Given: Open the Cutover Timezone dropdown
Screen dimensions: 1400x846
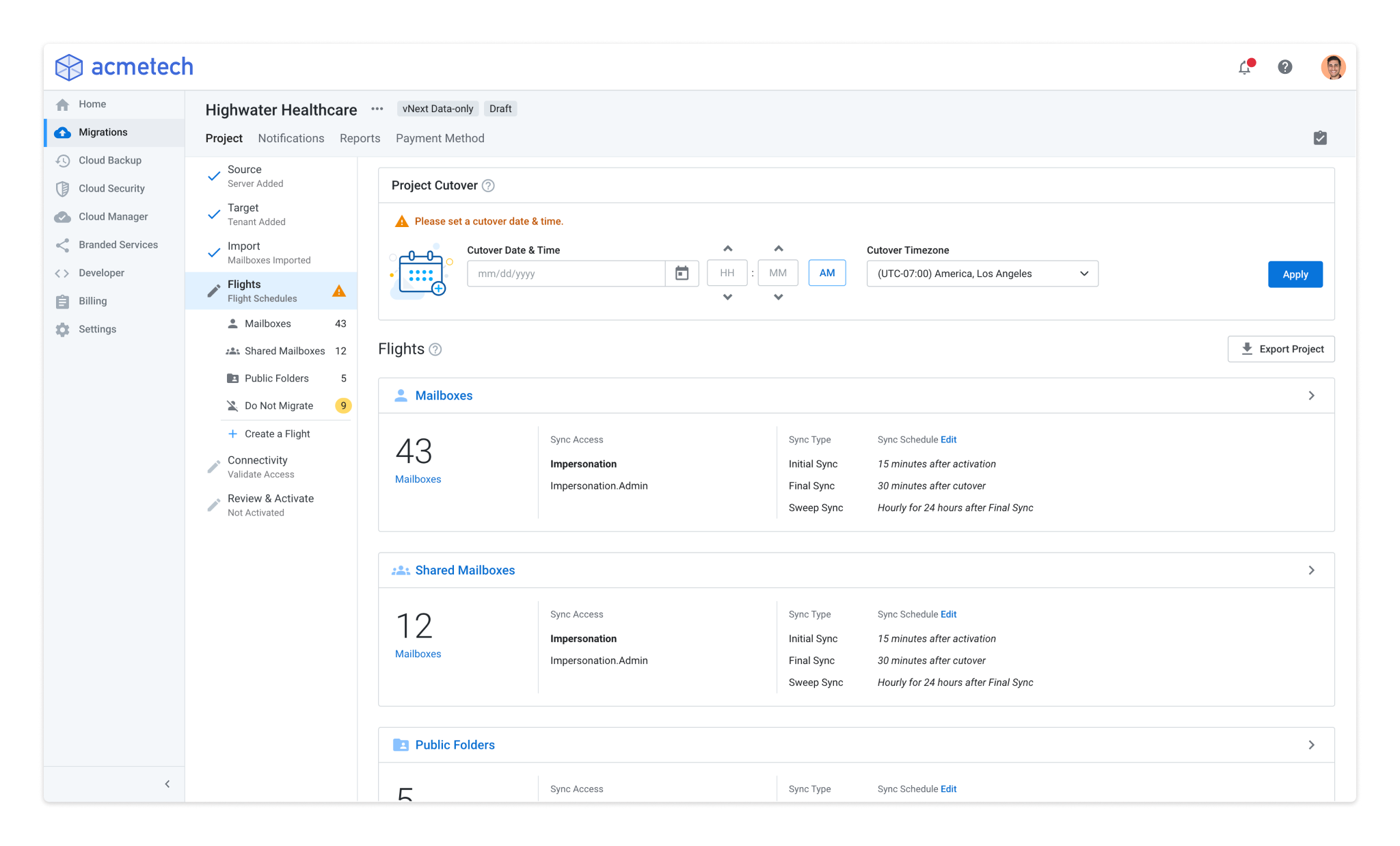Looking at the screenshot, I should coord(982,274).
